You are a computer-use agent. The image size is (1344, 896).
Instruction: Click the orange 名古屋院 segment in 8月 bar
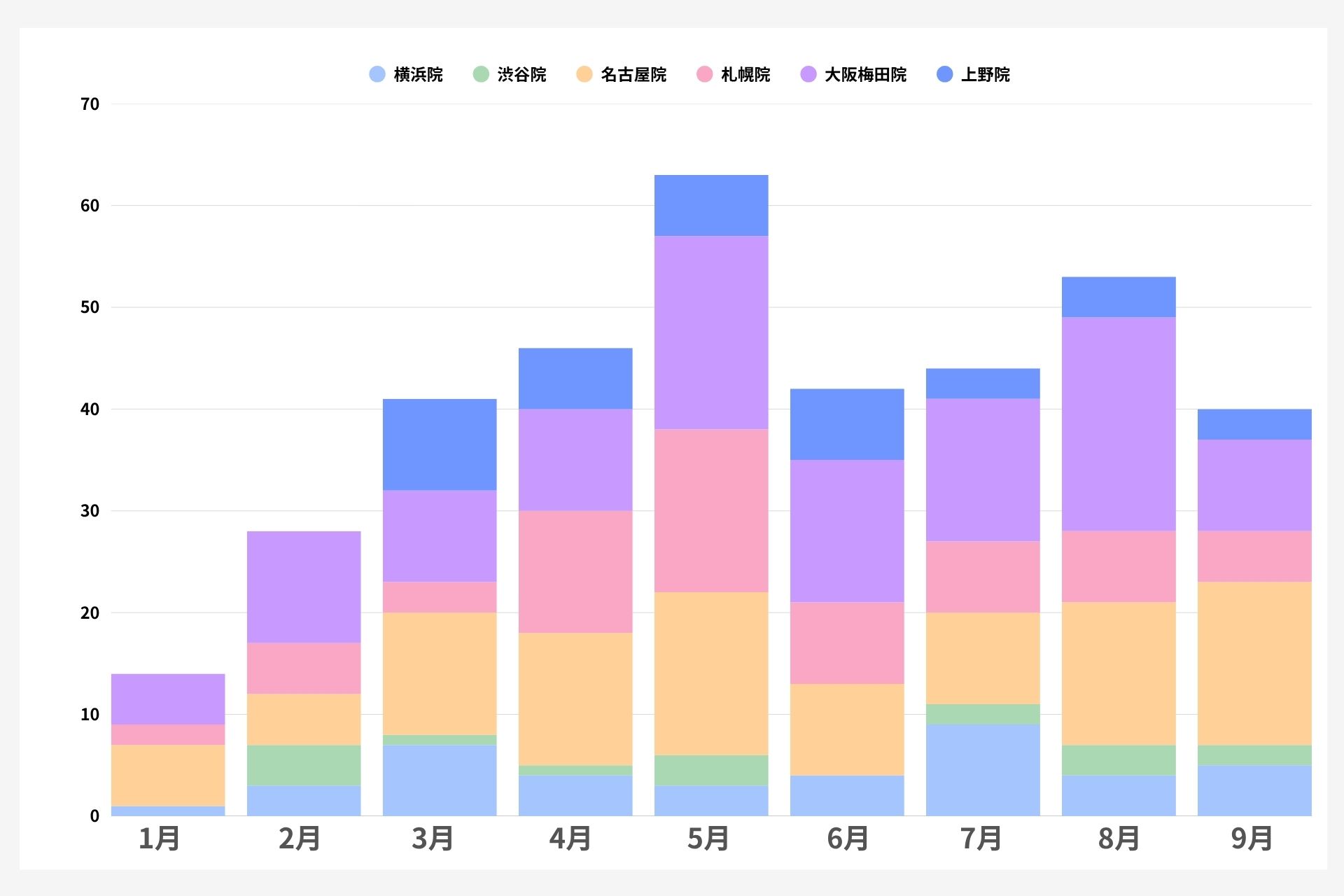pyautogui.click(x=1119, y=673)
